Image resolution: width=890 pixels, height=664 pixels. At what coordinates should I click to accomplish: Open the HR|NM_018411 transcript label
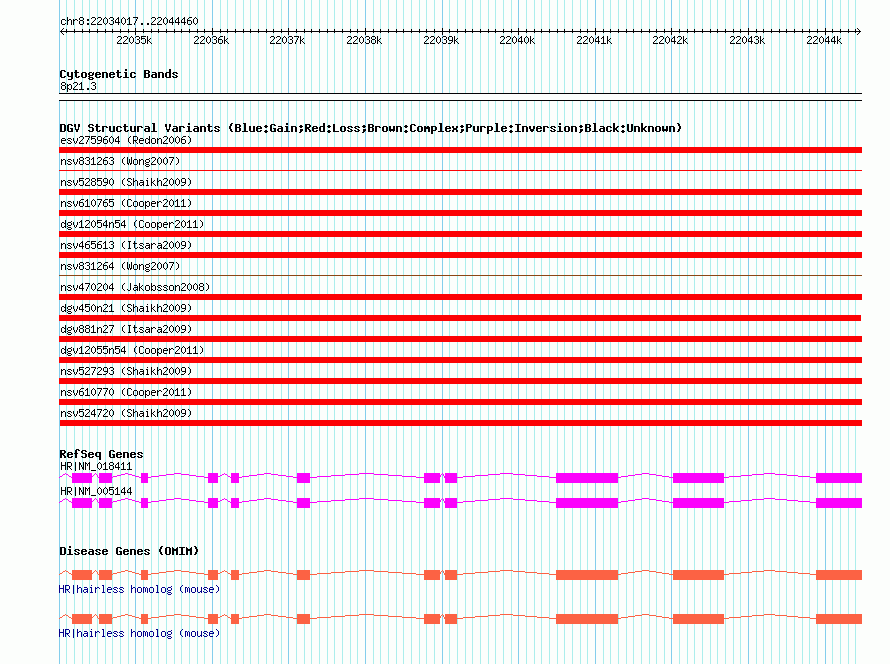coord(96,466)
